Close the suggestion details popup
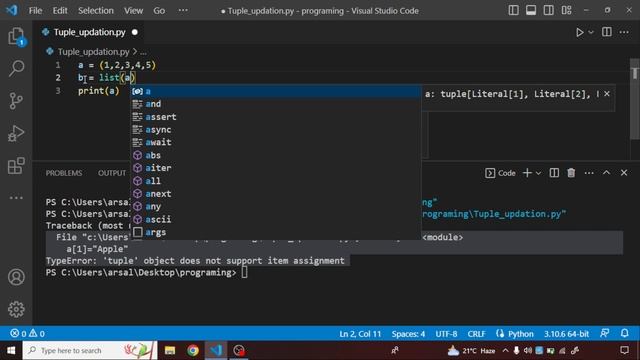This screenshot has height=360, width=640. coord(607,94)
